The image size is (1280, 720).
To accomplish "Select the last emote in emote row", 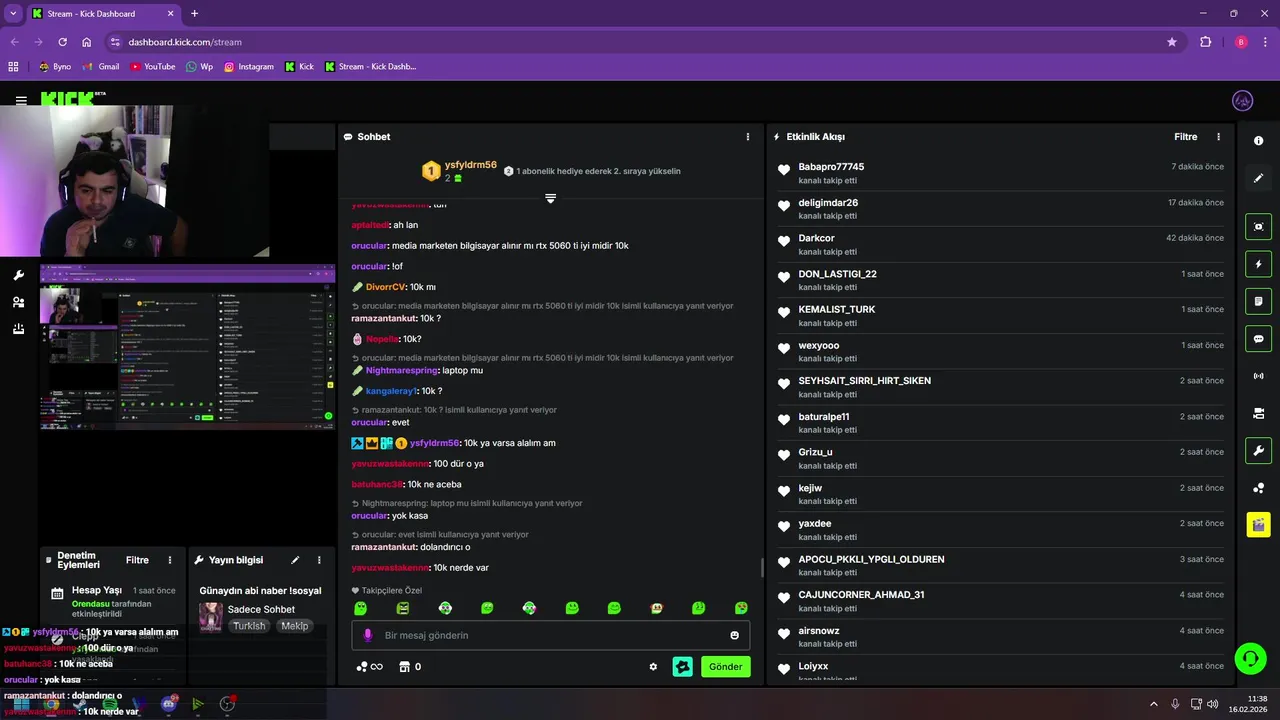I will pos(741,608).
